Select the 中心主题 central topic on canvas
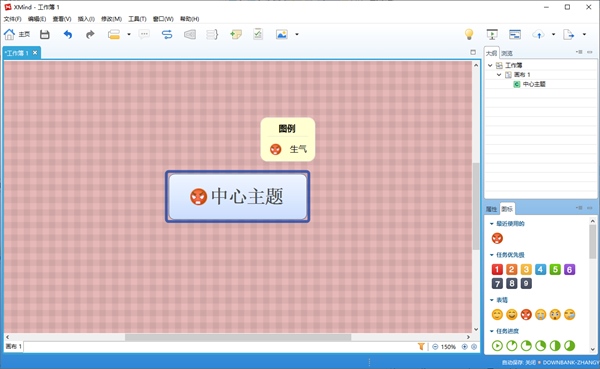 [237, 196]
